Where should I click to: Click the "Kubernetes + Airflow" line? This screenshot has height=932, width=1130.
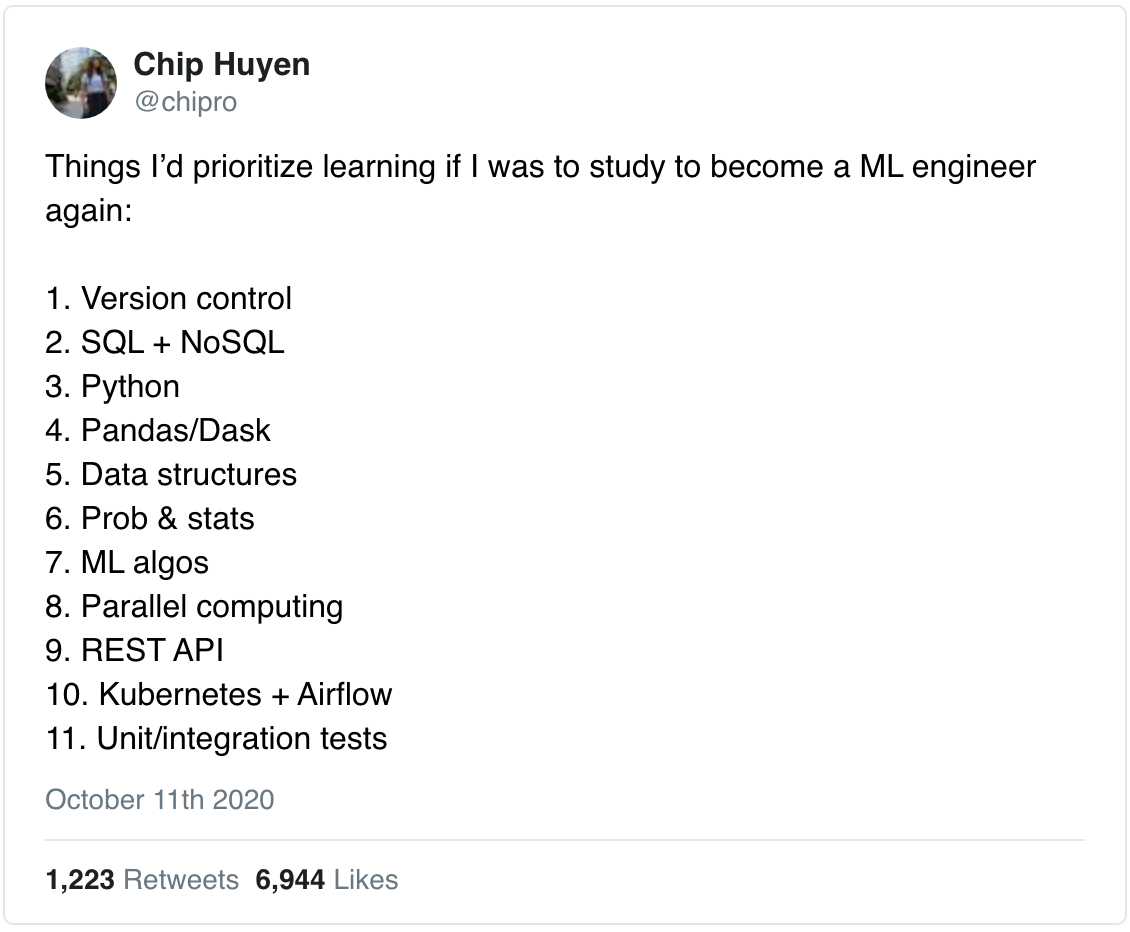tap(219, 695)
